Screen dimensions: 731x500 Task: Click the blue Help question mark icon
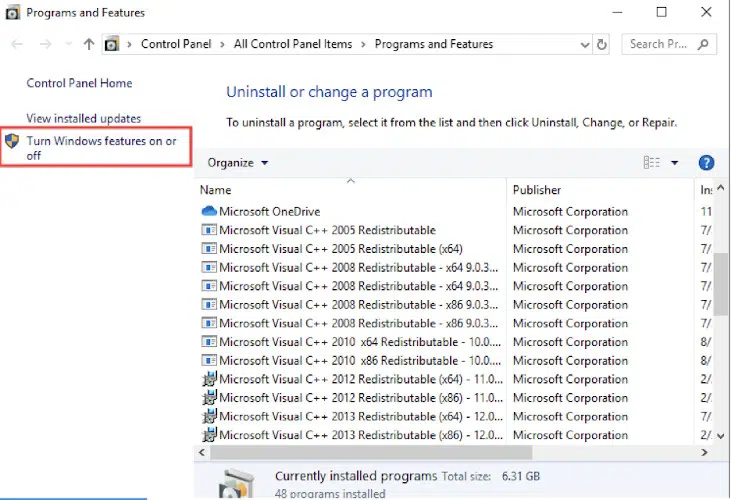point(706,163)
